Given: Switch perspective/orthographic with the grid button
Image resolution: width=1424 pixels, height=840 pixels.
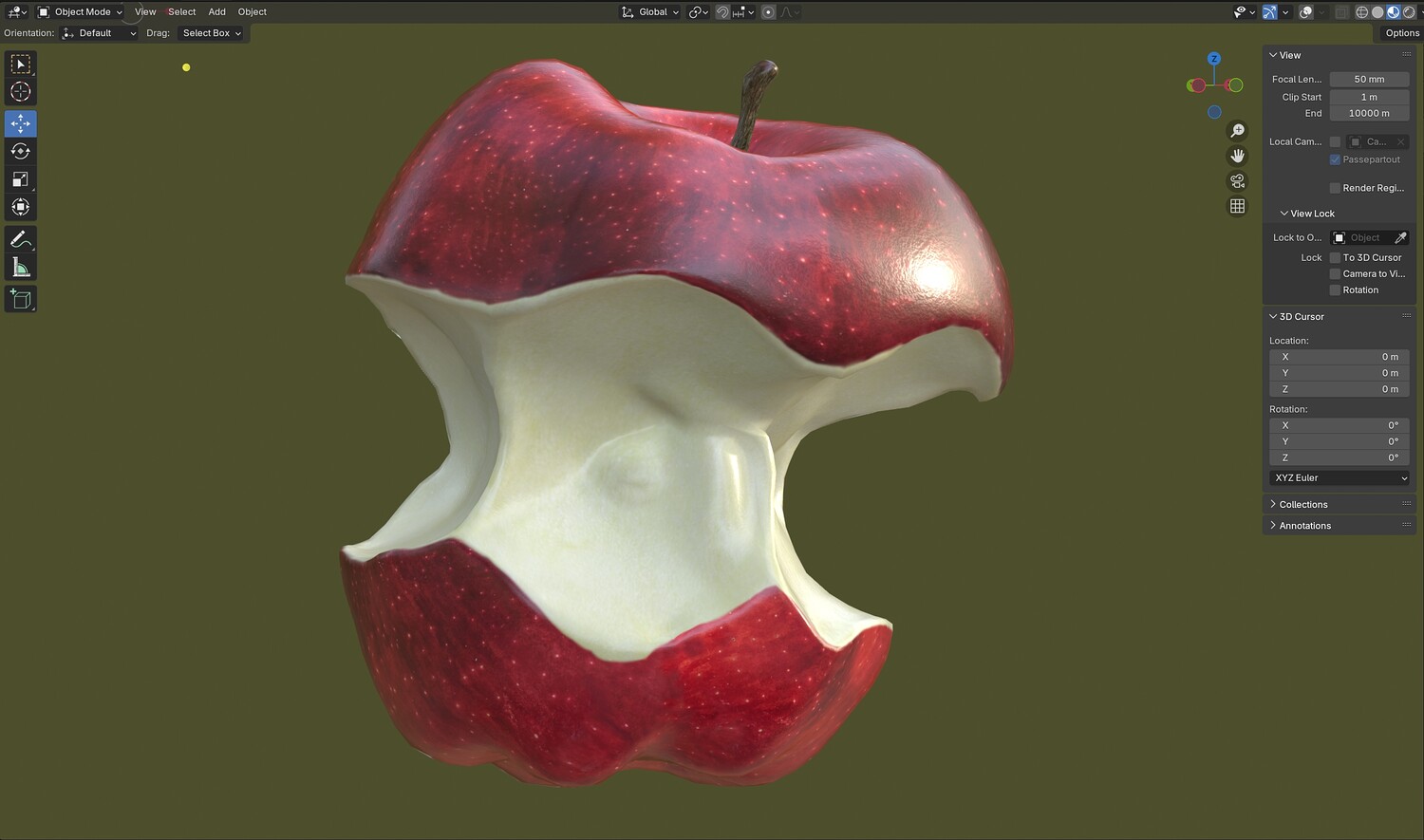Looking at the screenshot, I should click(1237, 206).
